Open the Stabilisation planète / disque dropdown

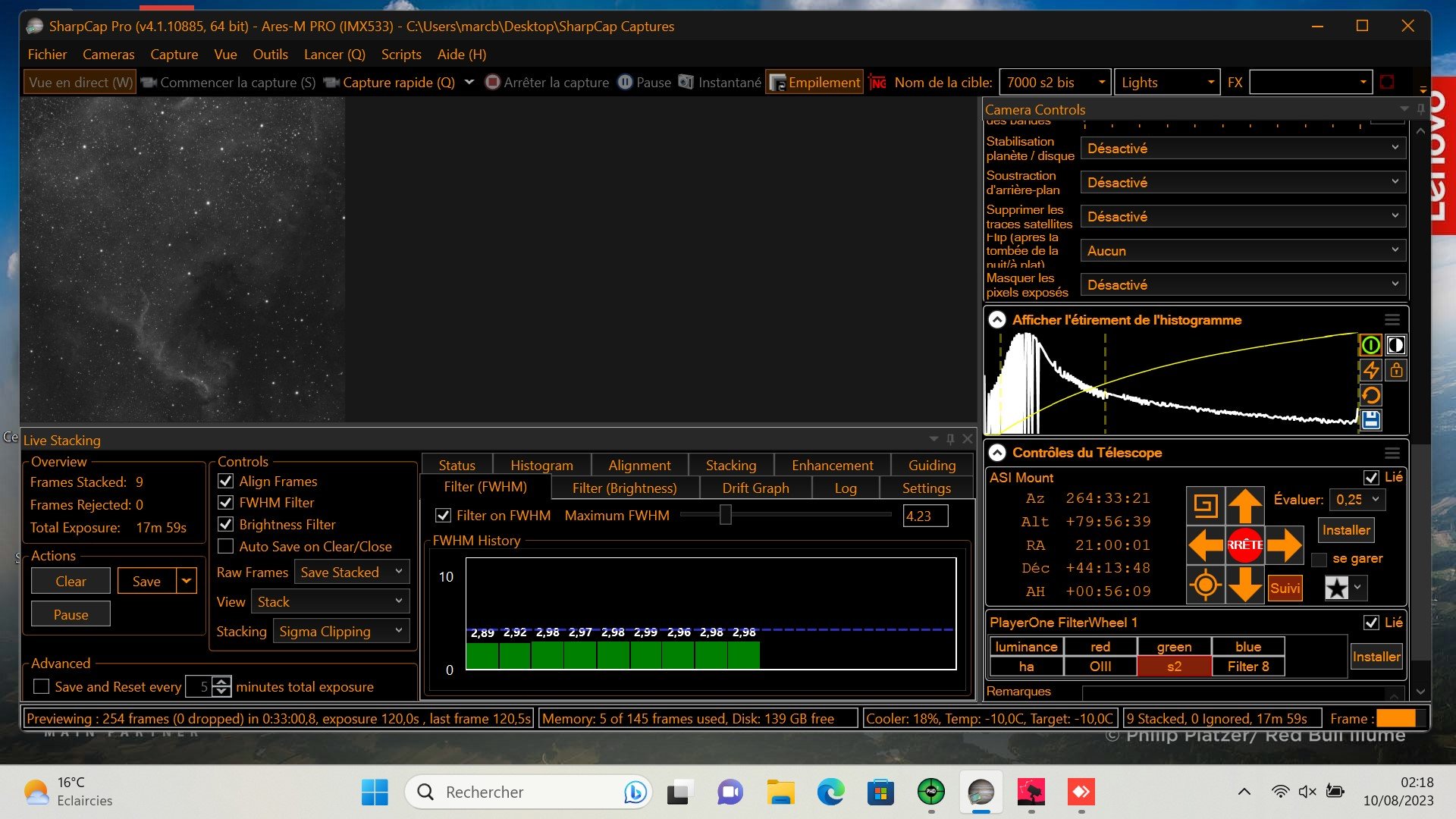click(x=1243, y=149)
